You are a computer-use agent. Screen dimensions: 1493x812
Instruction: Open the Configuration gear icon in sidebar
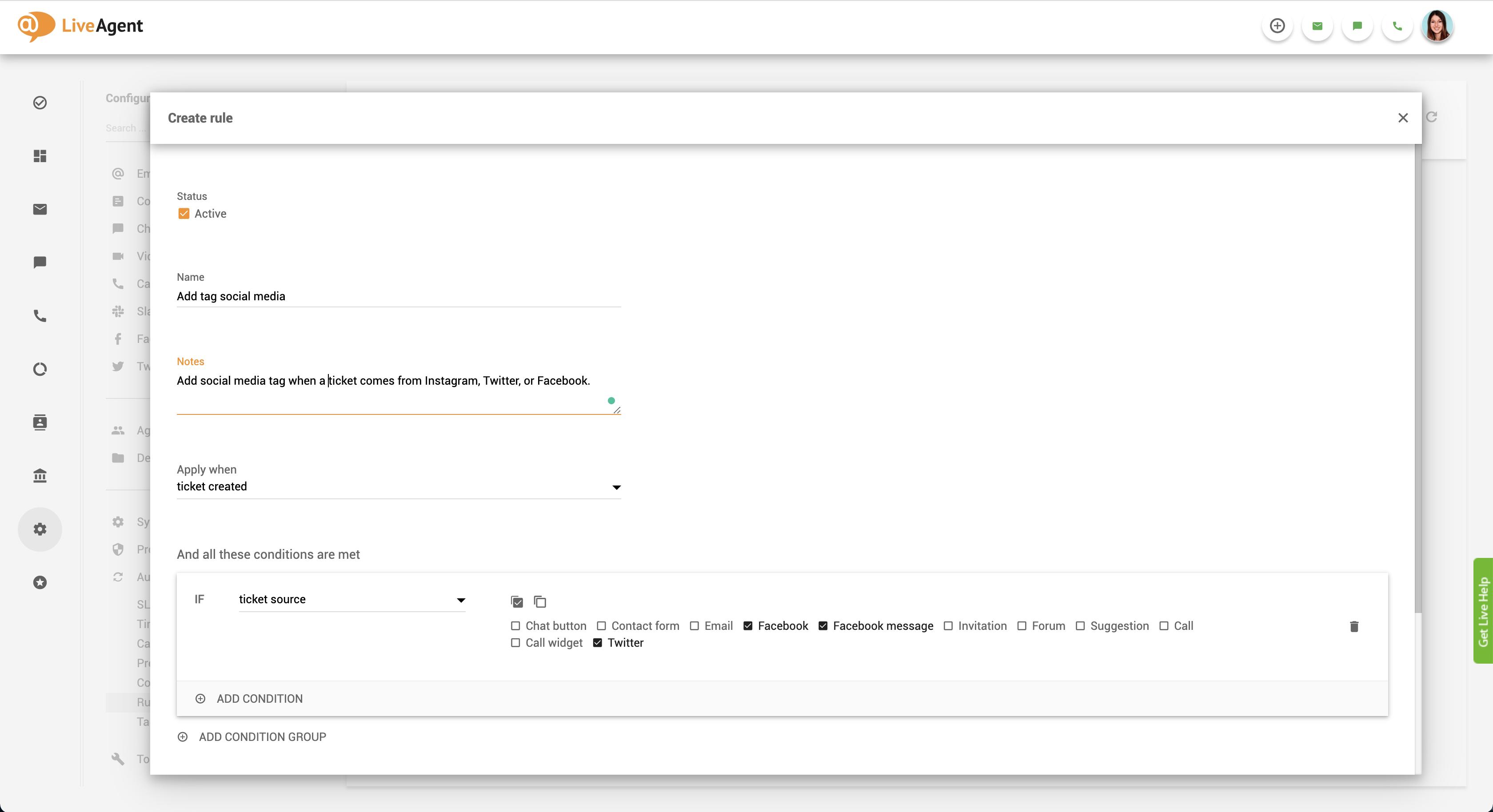(x=40, y=529)
